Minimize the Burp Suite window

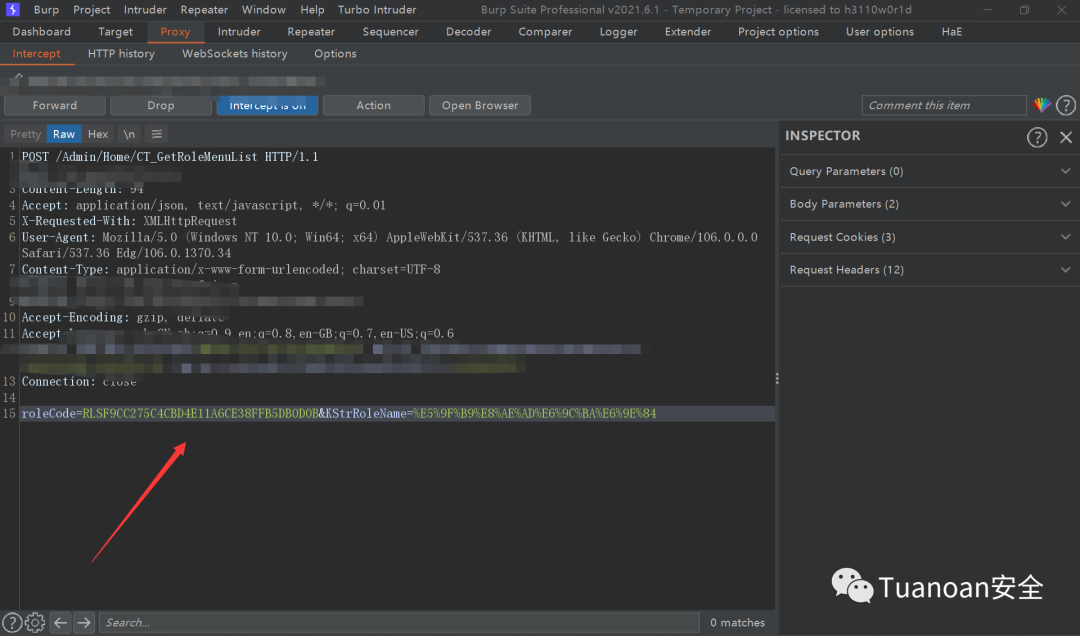point(987,10)
